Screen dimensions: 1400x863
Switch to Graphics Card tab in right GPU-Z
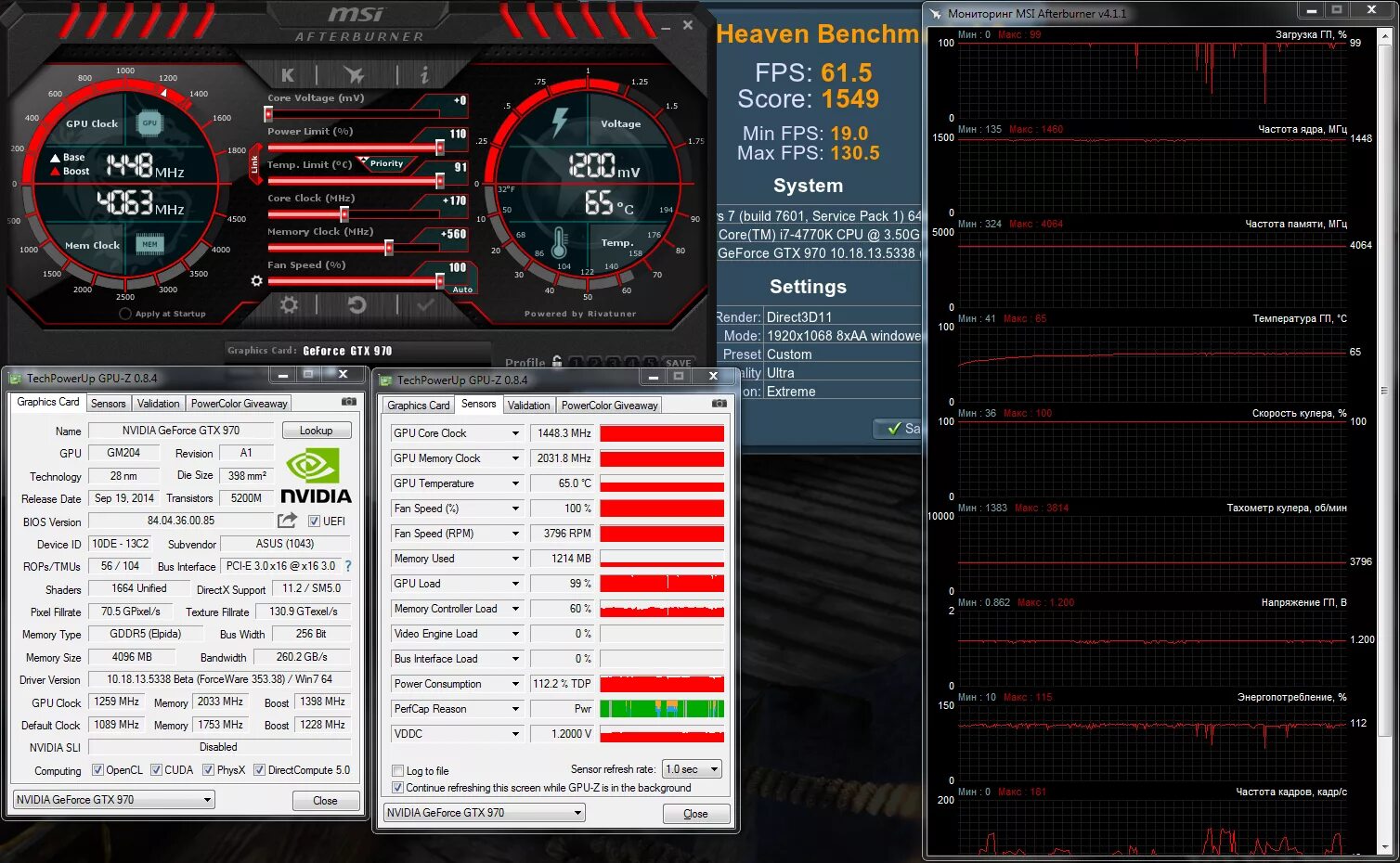[418, 406]
